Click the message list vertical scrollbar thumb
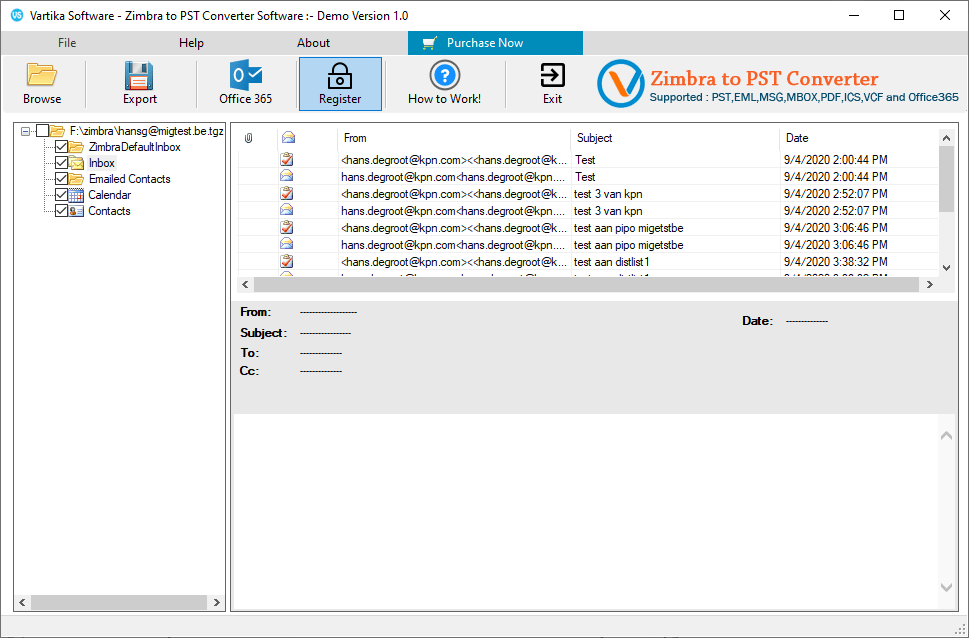 click(946, 179)
